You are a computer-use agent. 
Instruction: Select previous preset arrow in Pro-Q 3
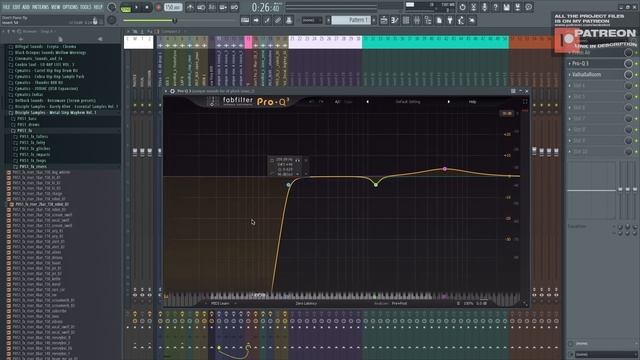click(x=367, y=102)
